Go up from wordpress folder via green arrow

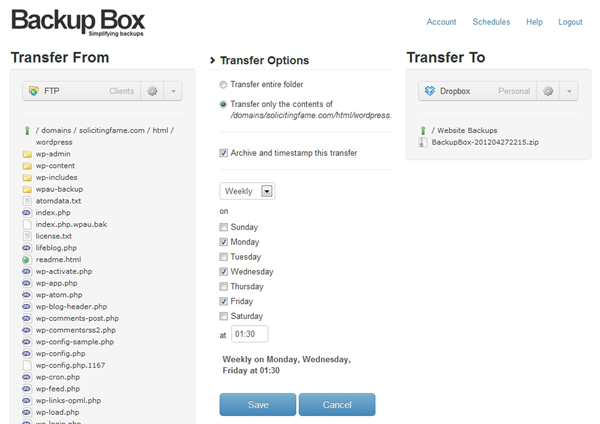pos(27,130)
